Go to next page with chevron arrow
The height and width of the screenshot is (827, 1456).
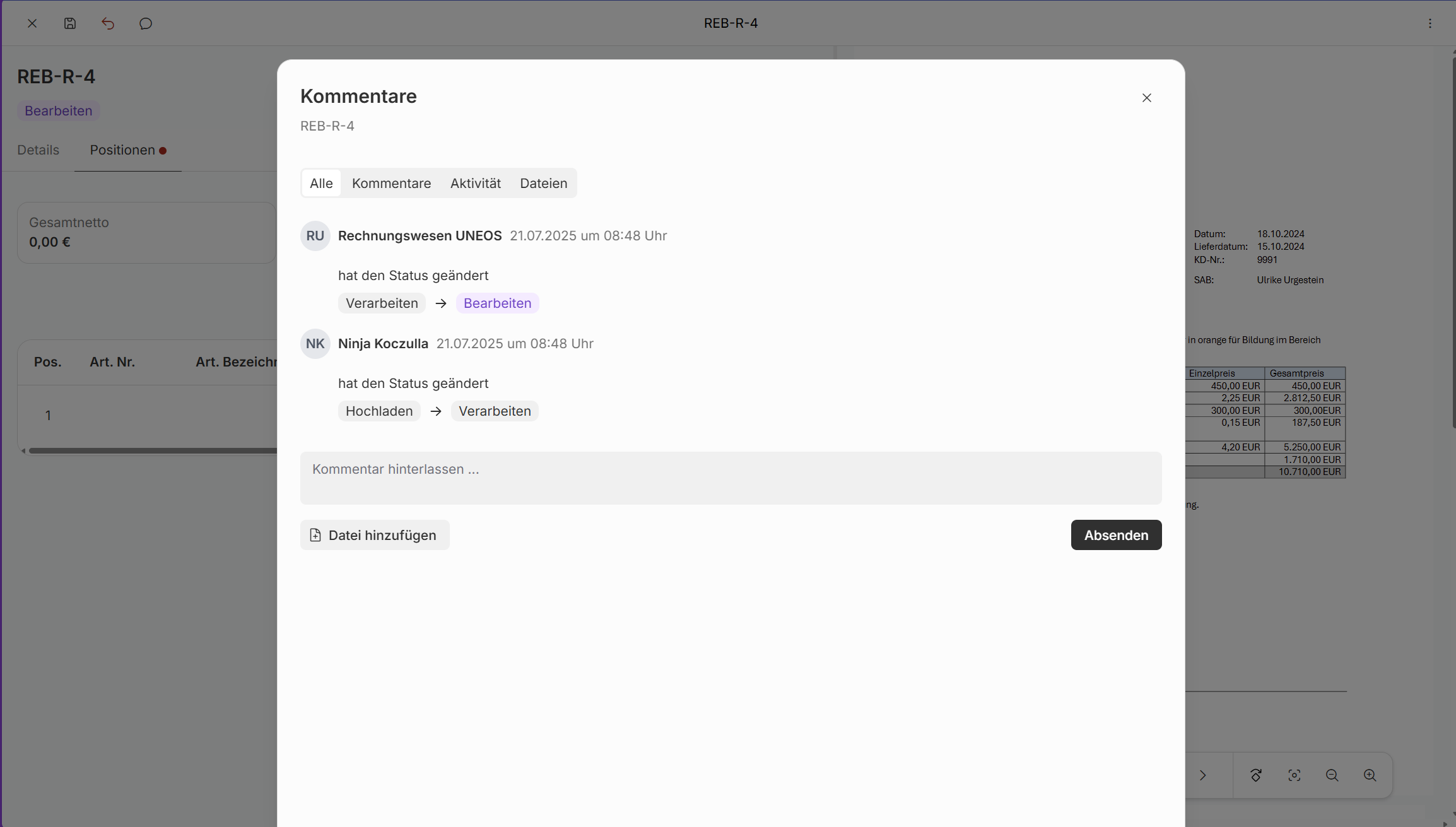(1202, 775)
